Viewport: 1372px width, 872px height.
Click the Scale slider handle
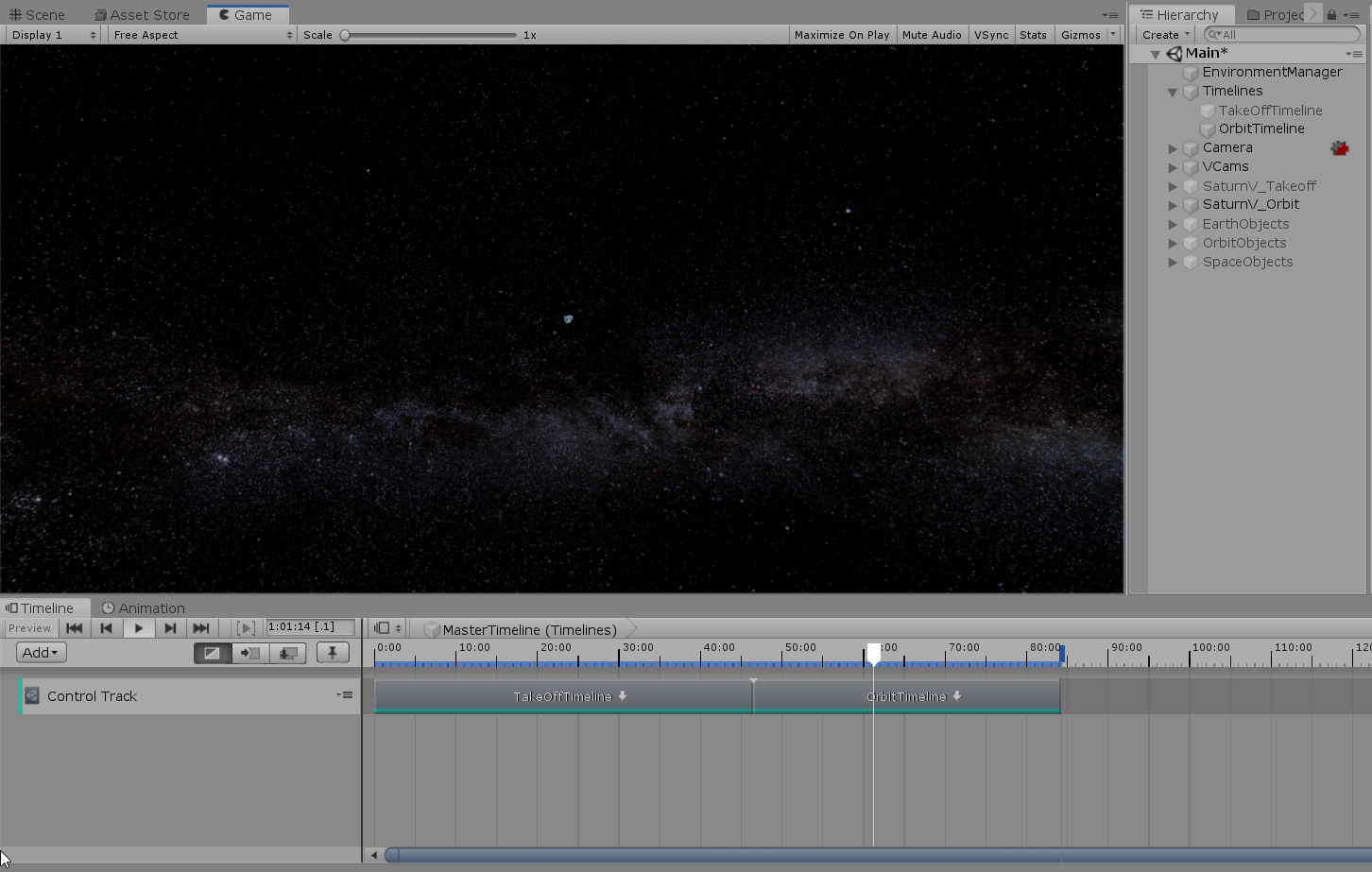tap(346, 35)
